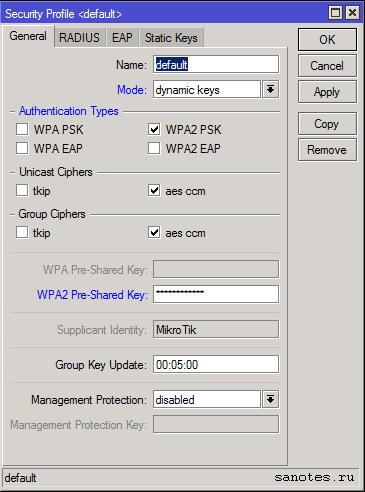Enable the WPA PSK authentication checkbox
Screen dimensions: 365x492
pos(22,129)
